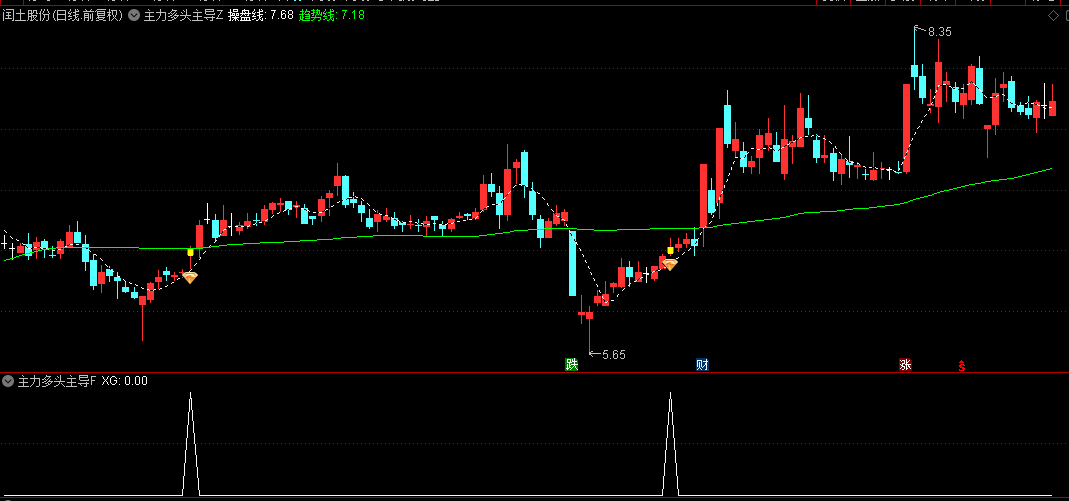Click the green 跌 event marker
This screenshot has width=1069, height=501.
pos(571,365)
